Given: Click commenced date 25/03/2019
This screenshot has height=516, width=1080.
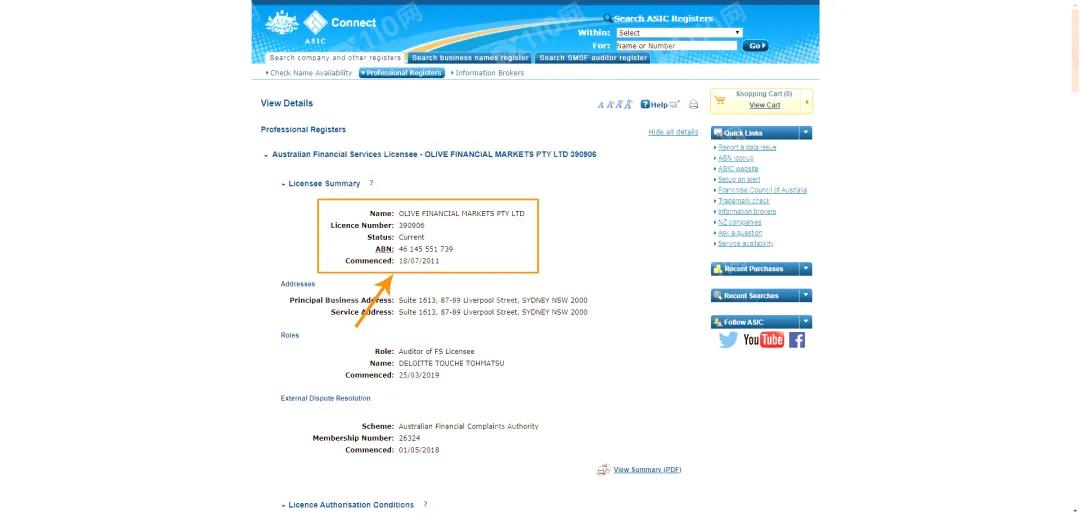Looking at the screenshot, I should pyautogui.click(x=419, y=375).
